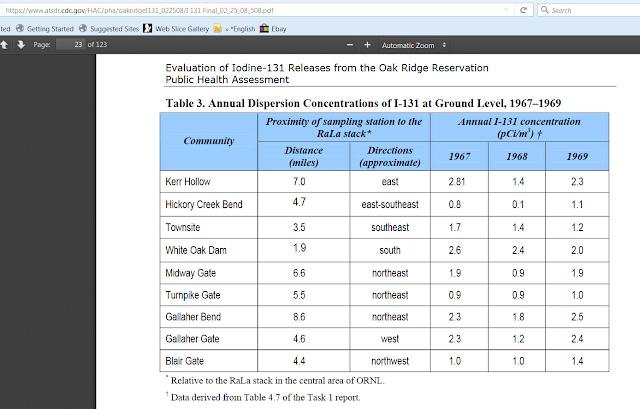Screen dimensions: 640x409
Task: Click the 7.0 distance value
Action: pos(299,182)
